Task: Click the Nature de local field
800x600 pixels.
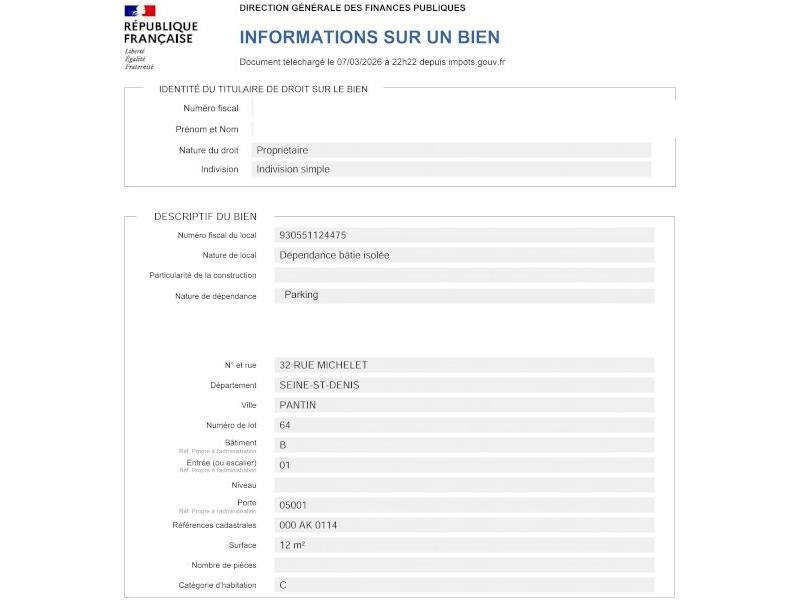Action: [x=464, y=255]
